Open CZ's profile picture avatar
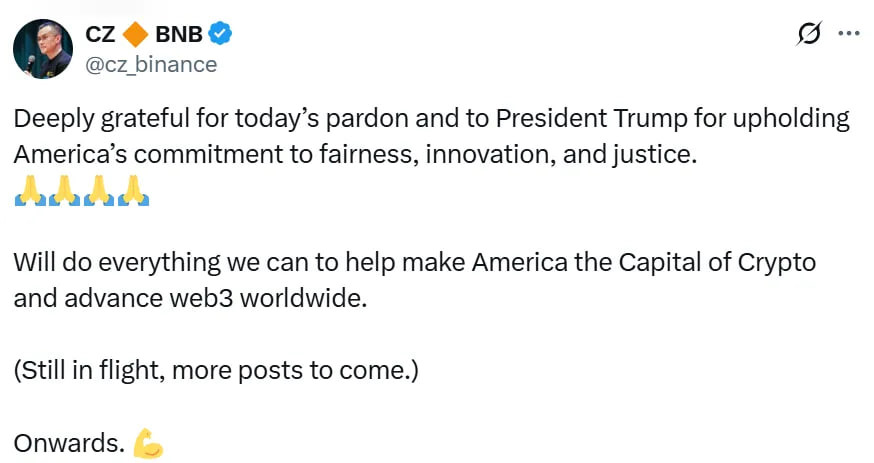Viewport: 874px width, 463px height. [43, 49]
